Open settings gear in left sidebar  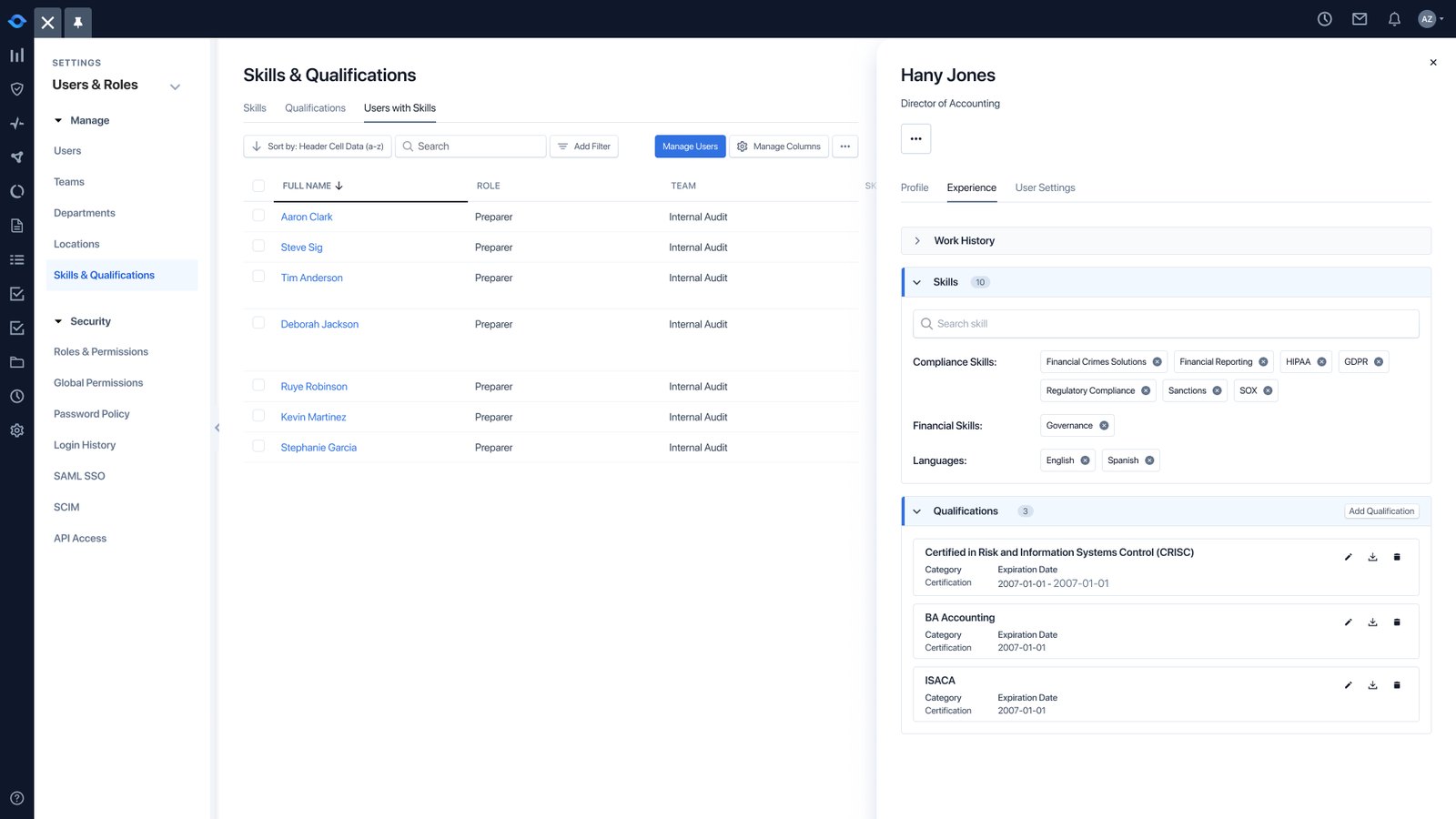pos(16,430)
